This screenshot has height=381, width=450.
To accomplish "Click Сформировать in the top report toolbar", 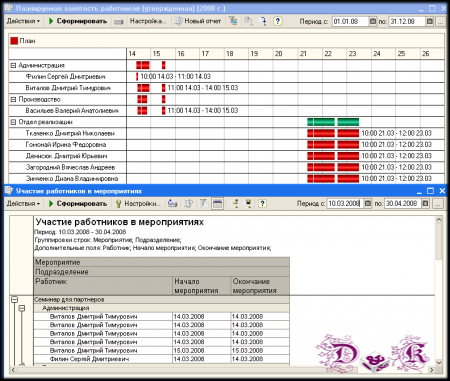I will tap(78, 21).
